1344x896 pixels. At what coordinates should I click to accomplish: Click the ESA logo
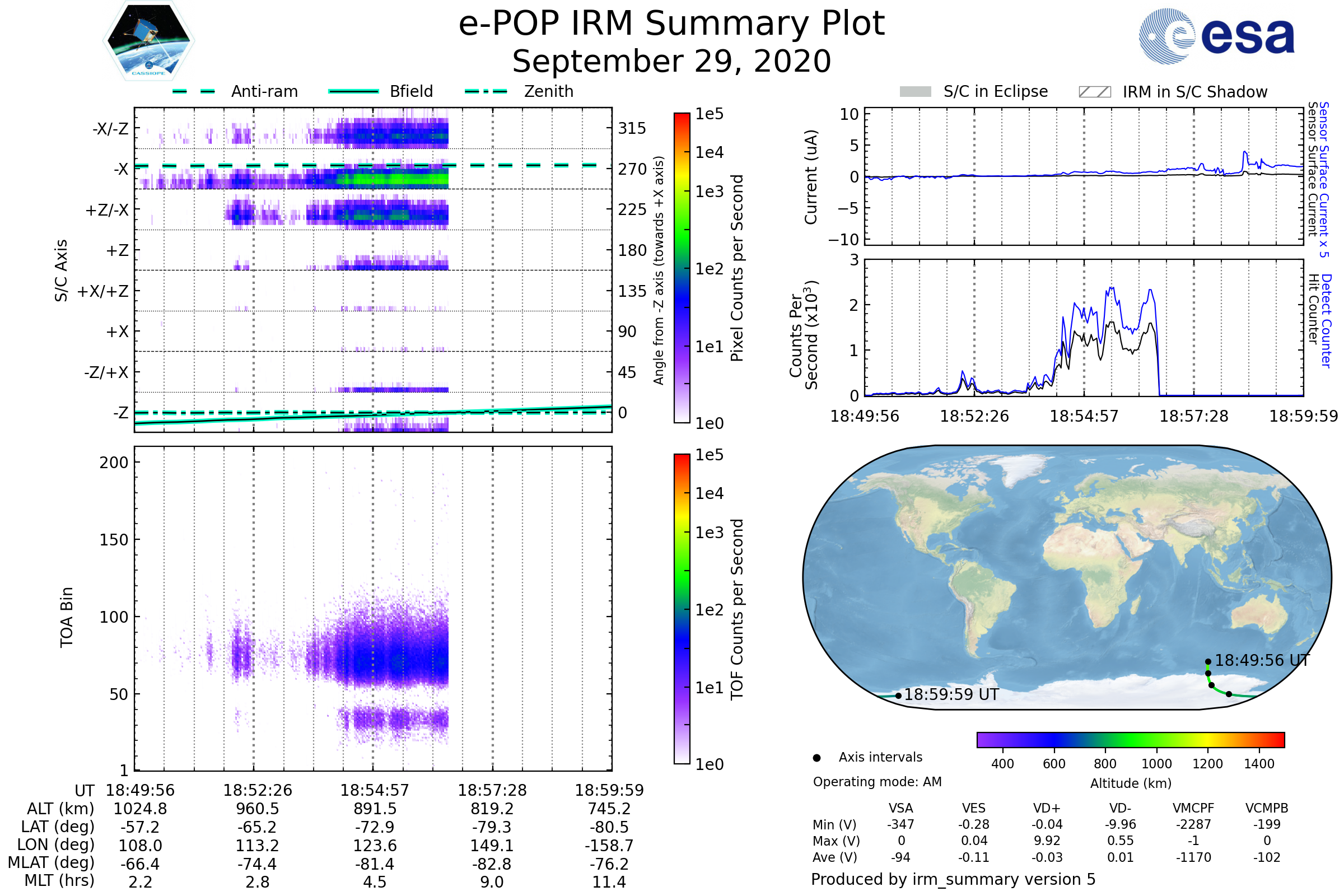click(x=1217, y=36)
